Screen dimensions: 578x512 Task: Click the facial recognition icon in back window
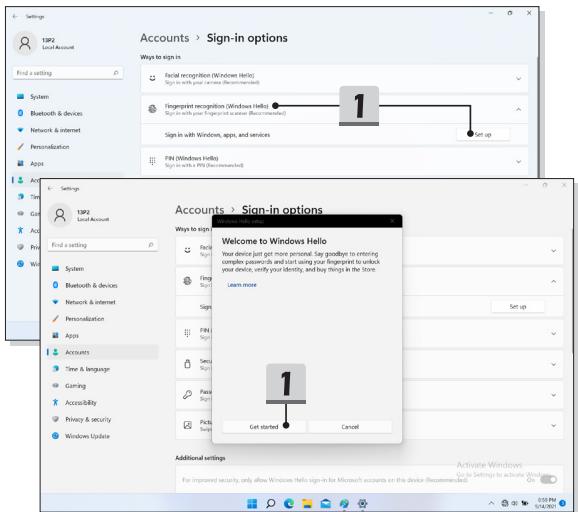152,79
